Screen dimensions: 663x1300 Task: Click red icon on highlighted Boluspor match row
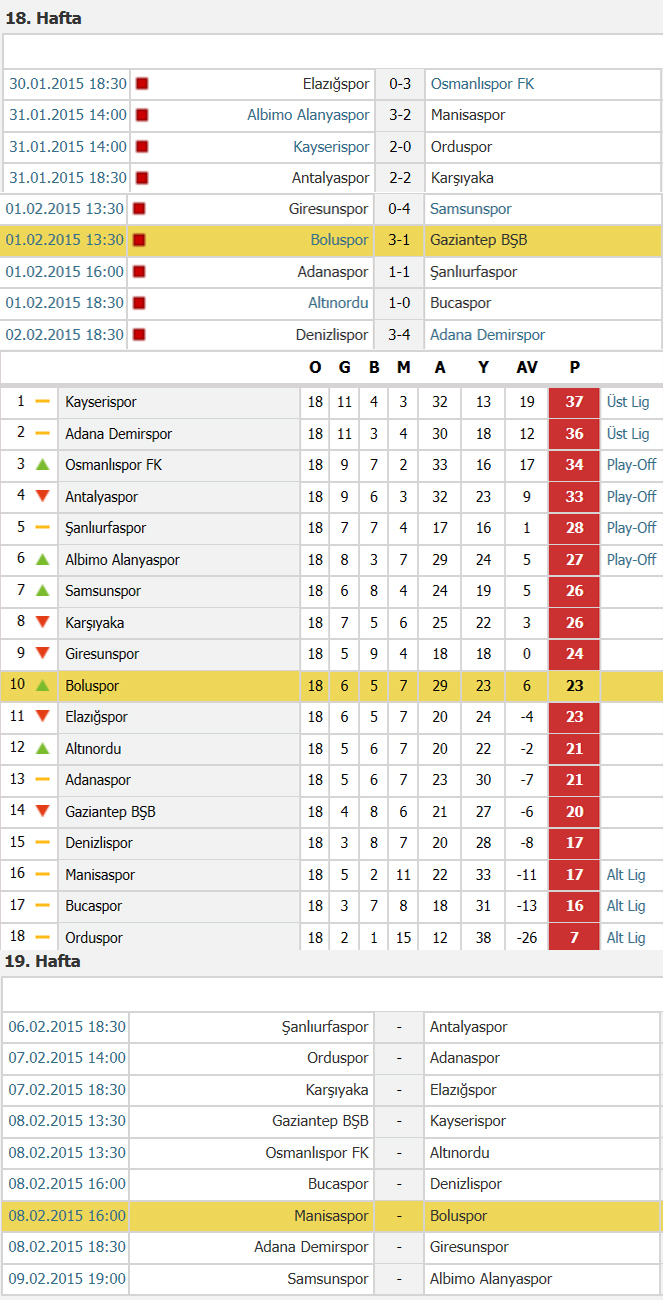pos(139,240)
